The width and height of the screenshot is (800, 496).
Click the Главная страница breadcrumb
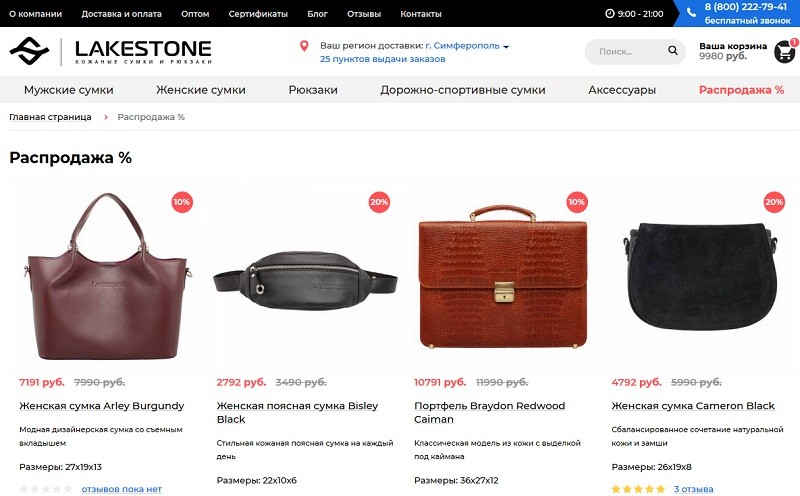tap(50, 117)
